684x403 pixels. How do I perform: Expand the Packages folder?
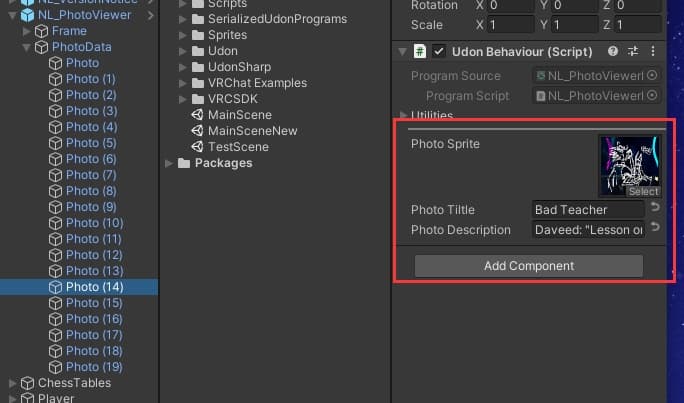168,163
